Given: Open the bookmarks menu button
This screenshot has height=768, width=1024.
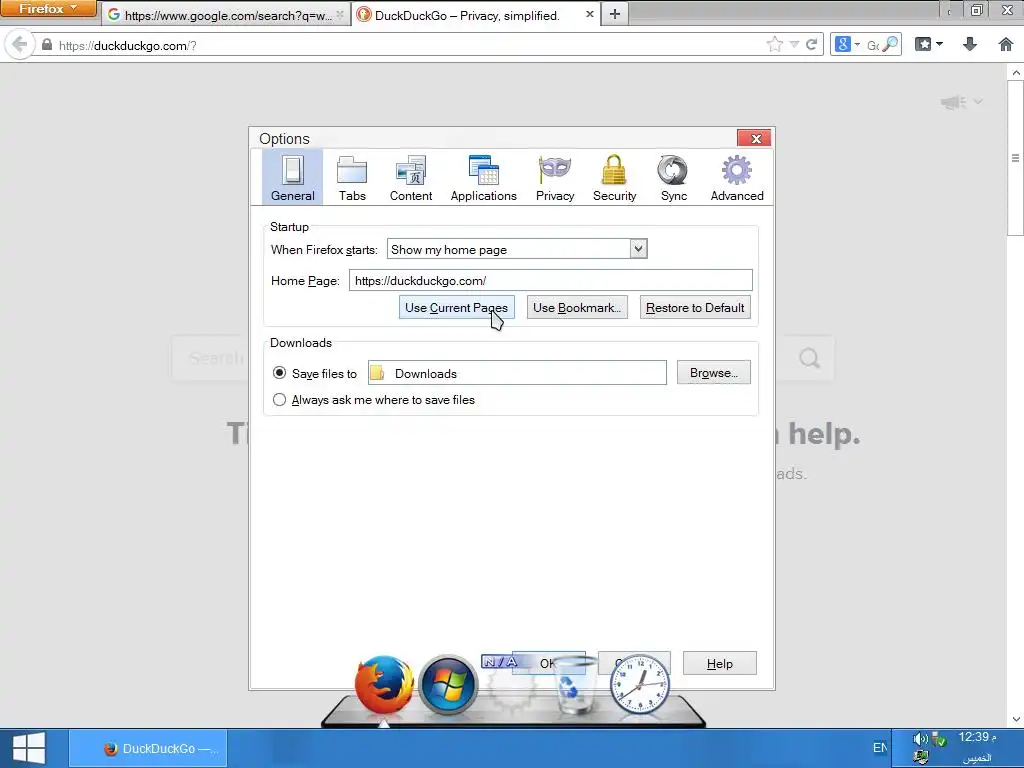Looking at the screenshot, I should [929, 44].
